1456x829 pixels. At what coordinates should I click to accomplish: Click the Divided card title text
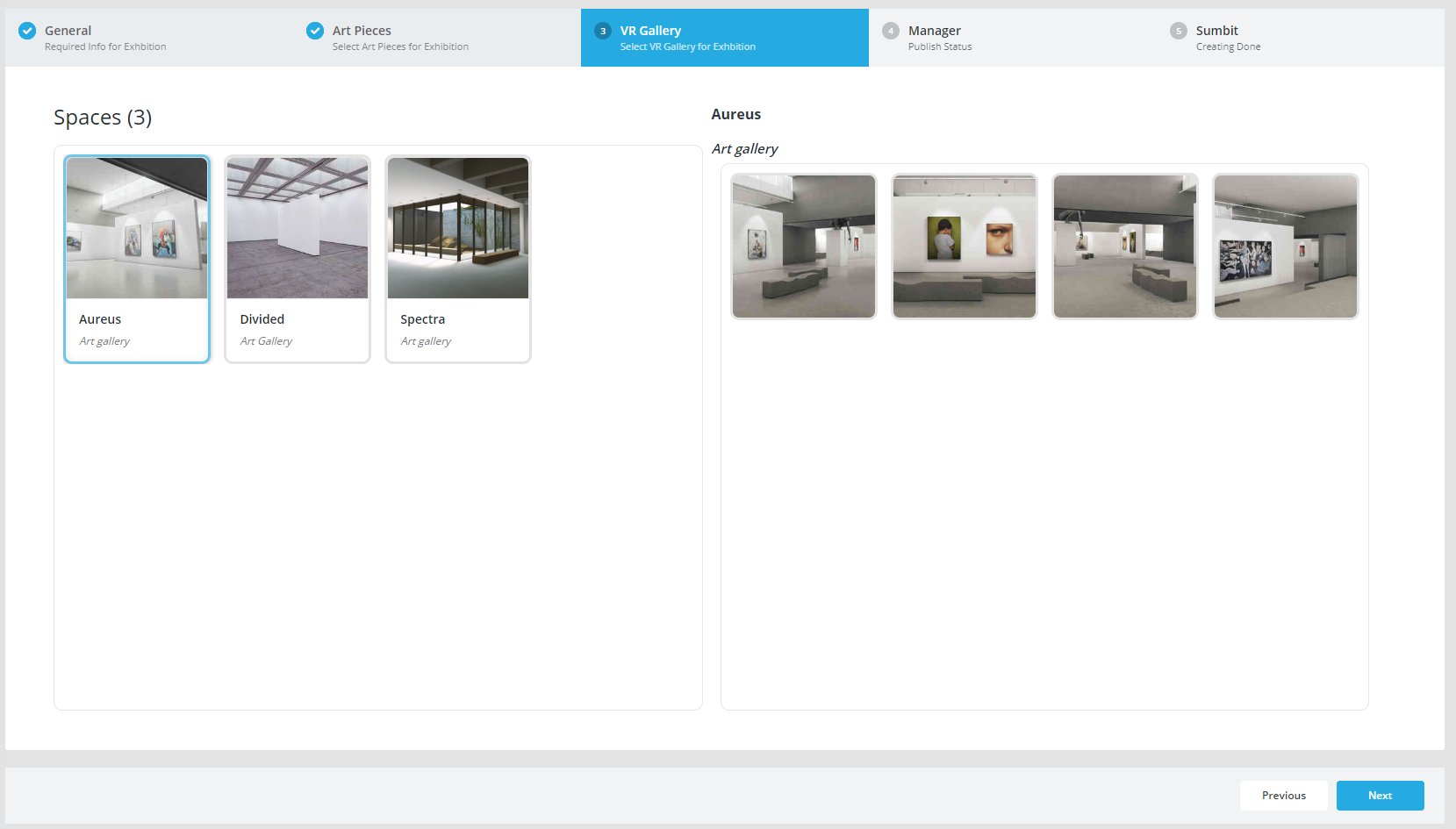[262, 319]
